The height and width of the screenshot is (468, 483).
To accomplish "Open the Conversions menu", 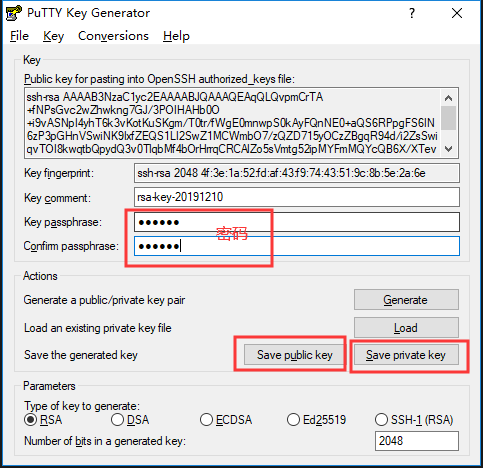I will click(113, 36).
